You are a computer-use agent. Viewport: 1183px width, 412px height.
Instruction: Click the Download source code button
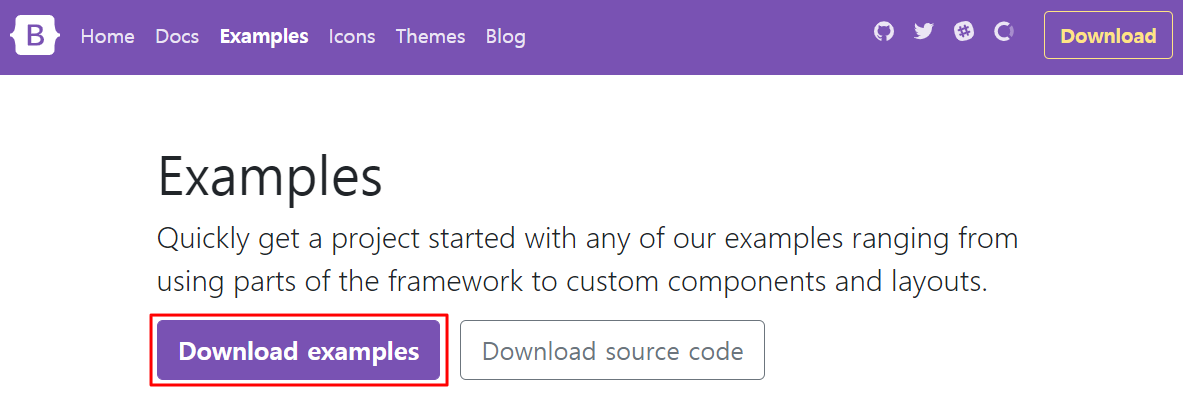pos(612,351)
